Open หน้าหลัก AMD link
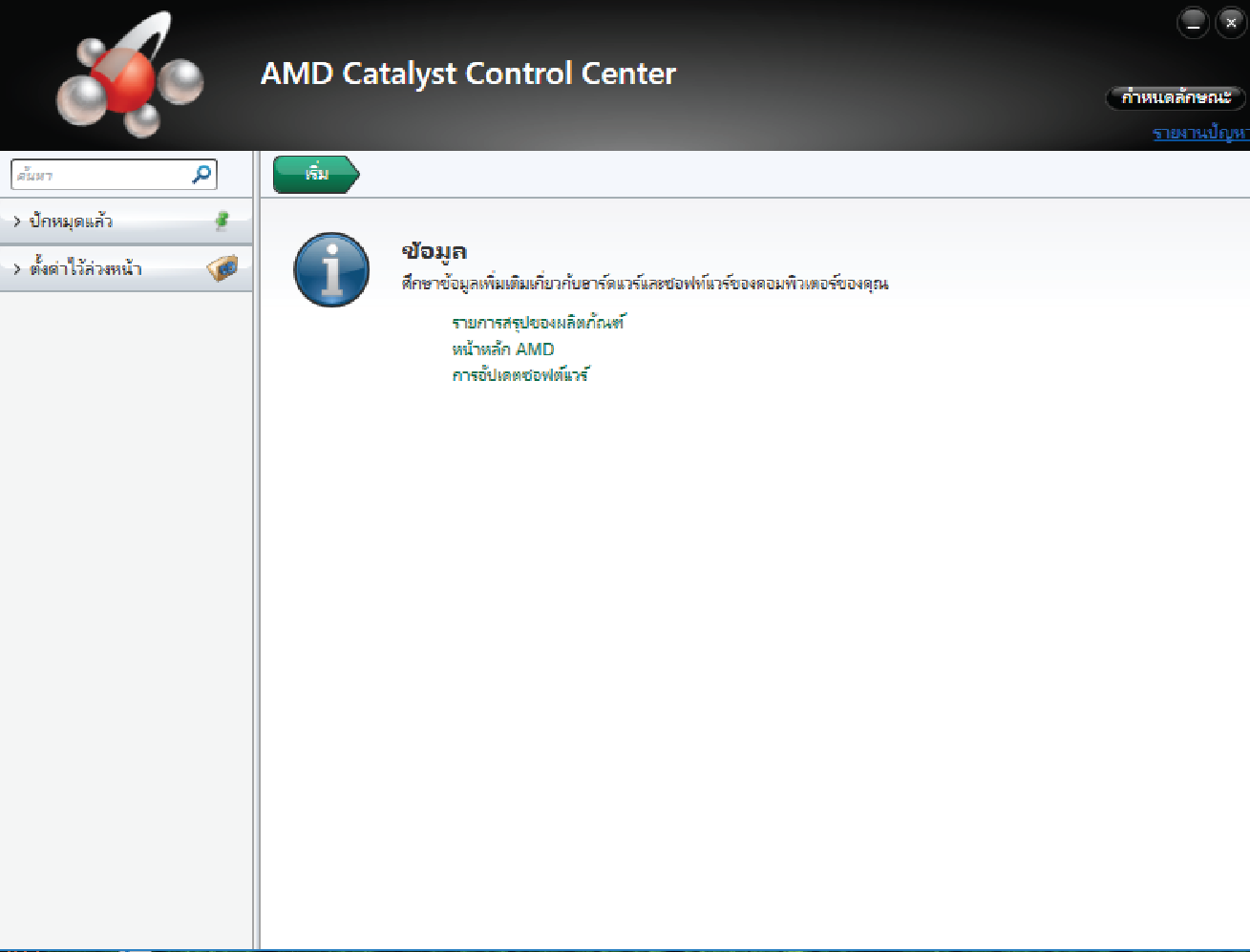 pyautogui.click(x=503, y=349)
